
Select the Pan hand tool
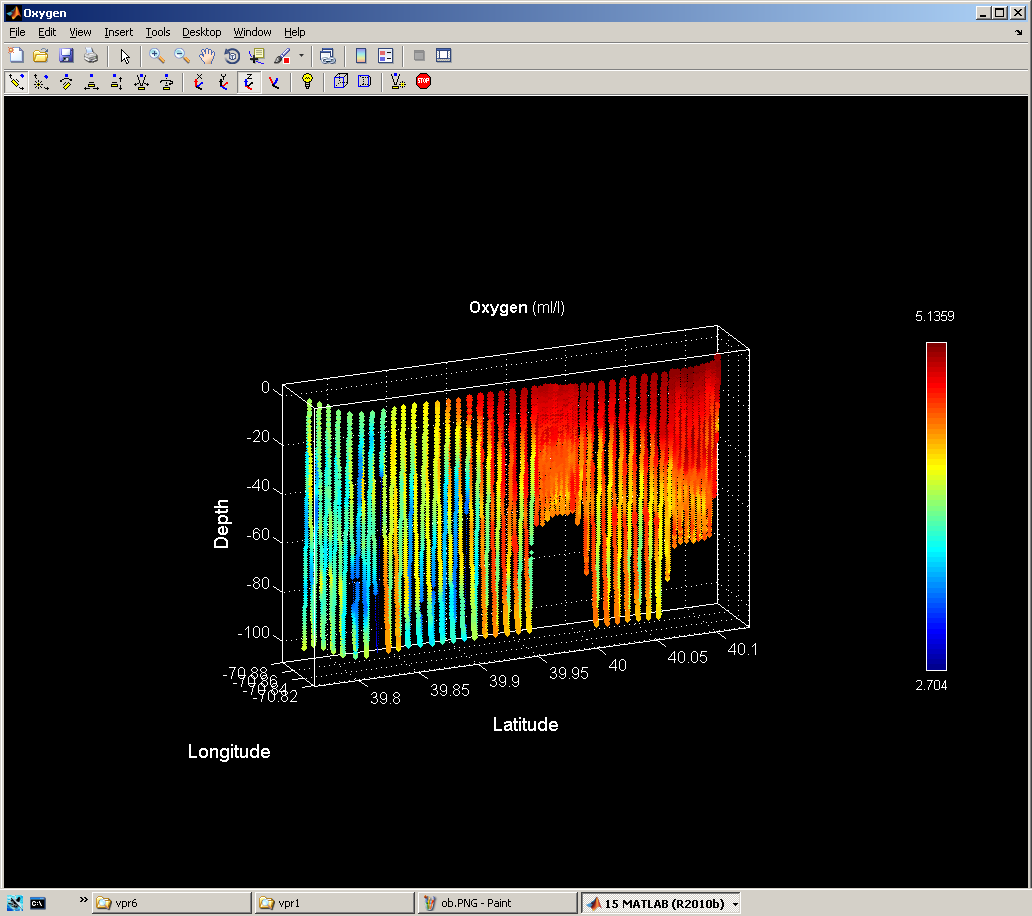click(207, 56)
